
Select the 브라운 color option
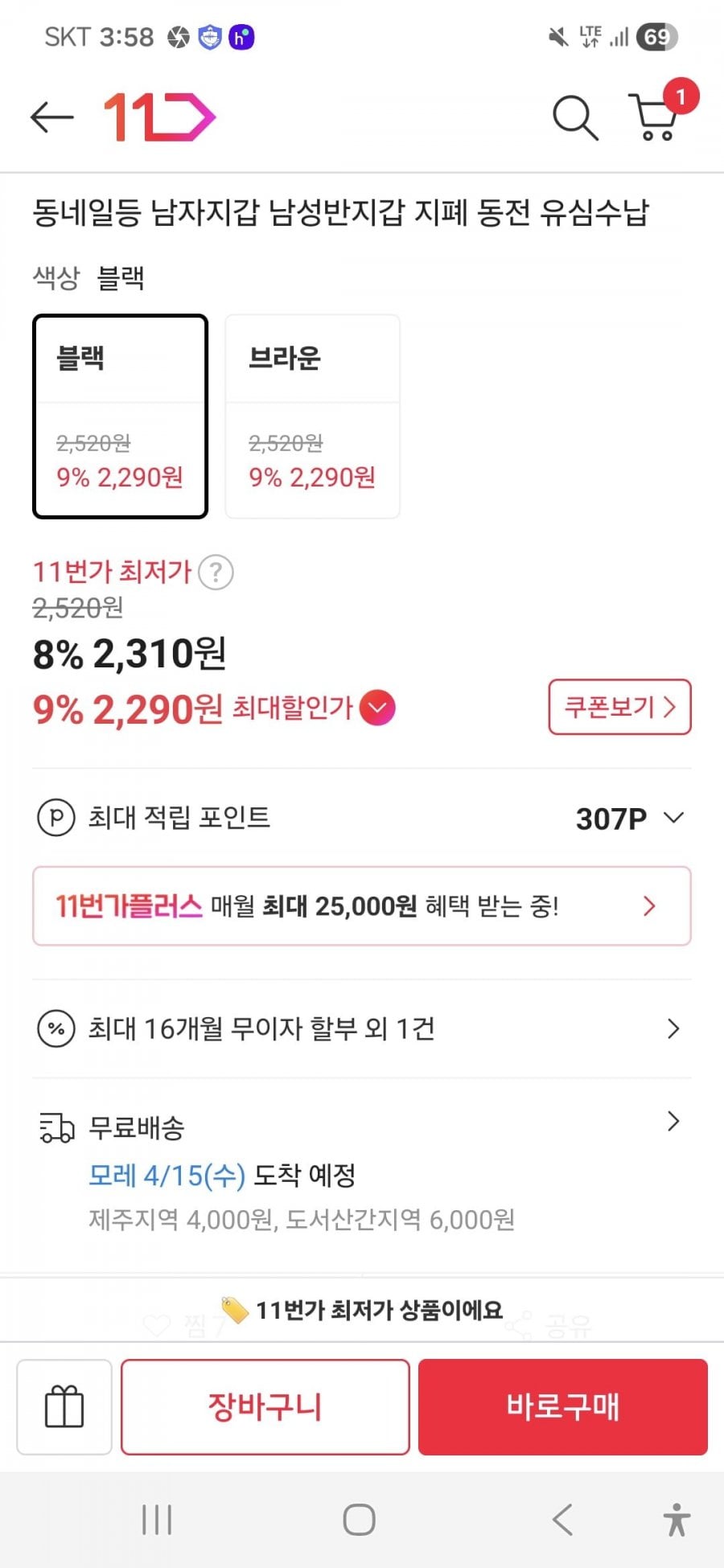(x=312, y=417)
